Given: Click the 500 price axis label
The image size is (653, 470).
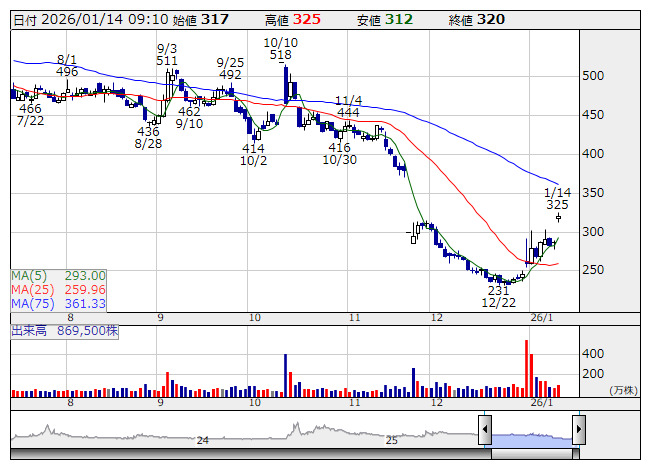Looking at the screenshot, I should [x=593, y=76].
